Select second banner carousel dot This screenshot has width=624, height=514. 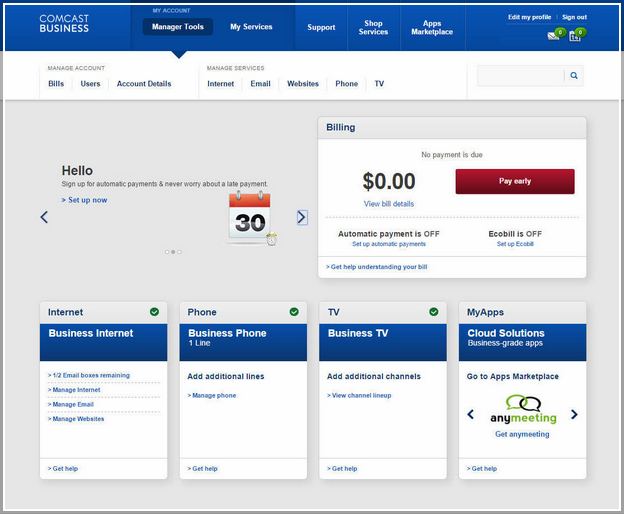(173, 252)
